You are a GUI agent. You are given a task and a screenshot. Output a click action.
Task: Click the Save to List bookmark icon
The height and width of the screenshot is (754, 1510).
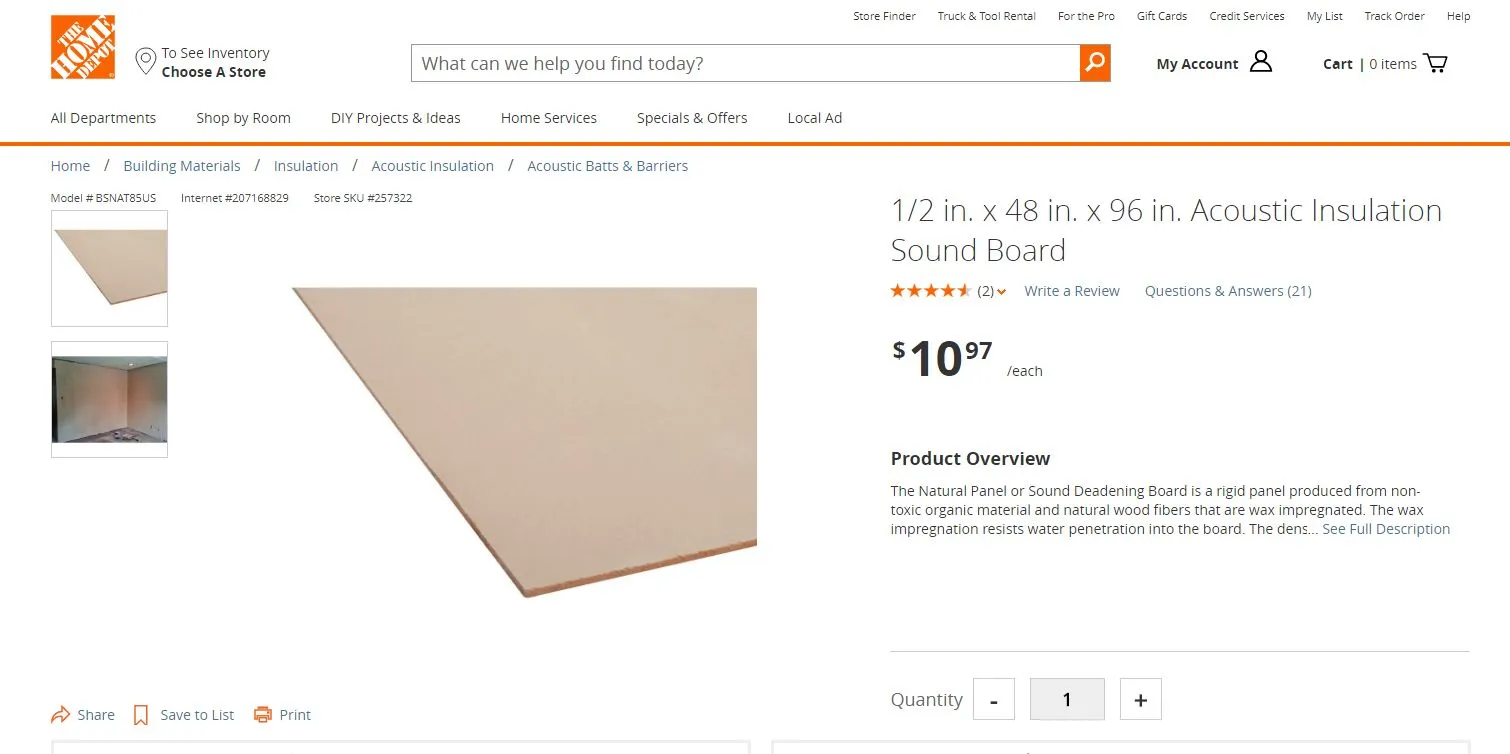point(141,715)
